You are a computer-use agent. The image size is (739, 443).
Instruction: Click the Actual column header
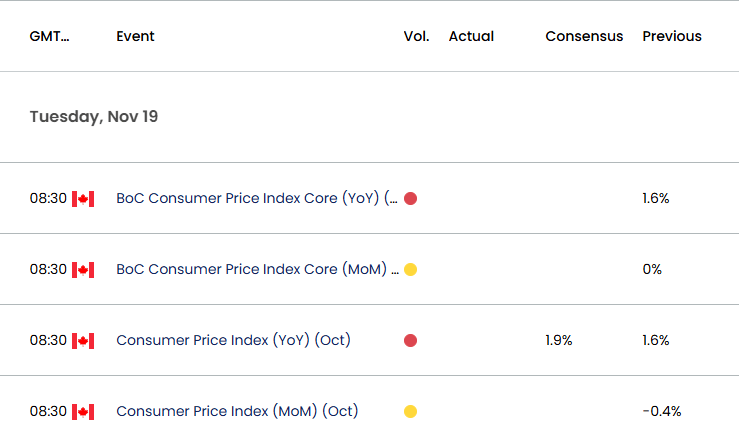point(471,36)
